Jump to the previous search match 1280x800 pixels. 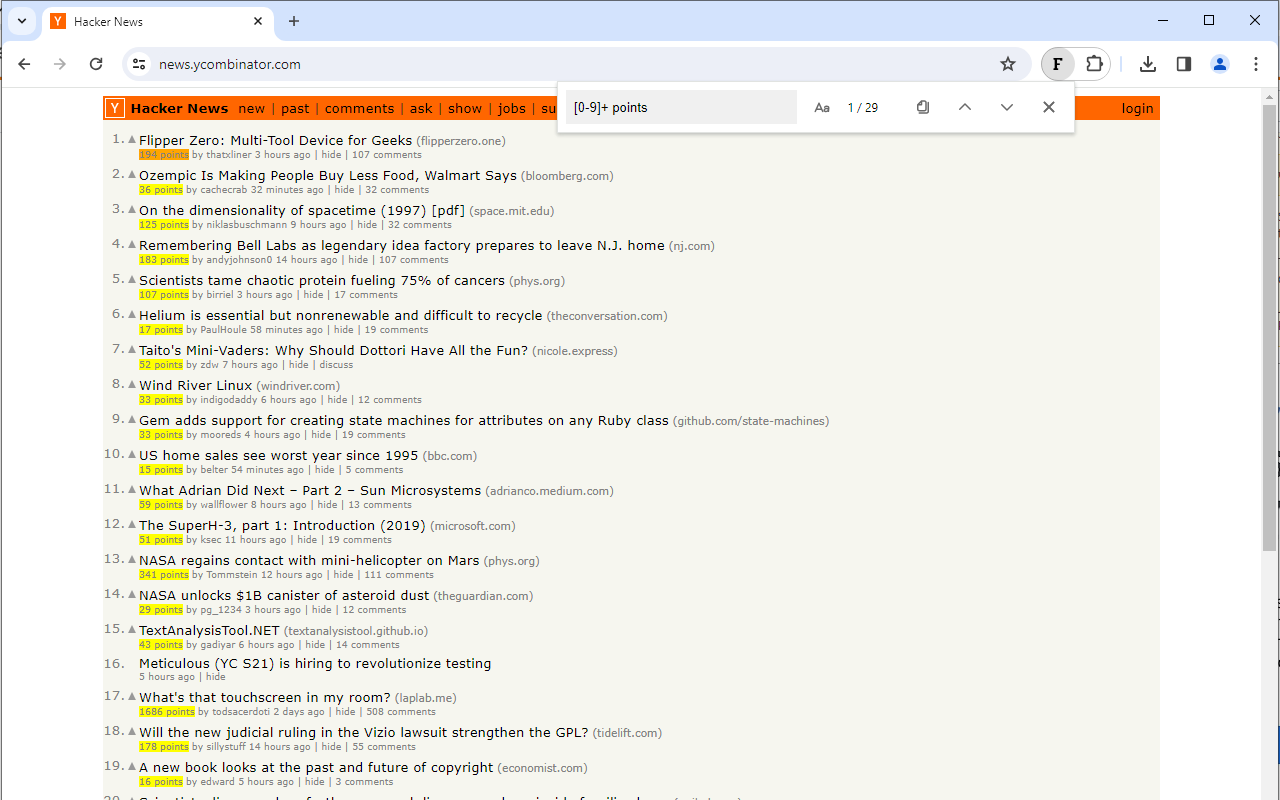coord(964,107)
